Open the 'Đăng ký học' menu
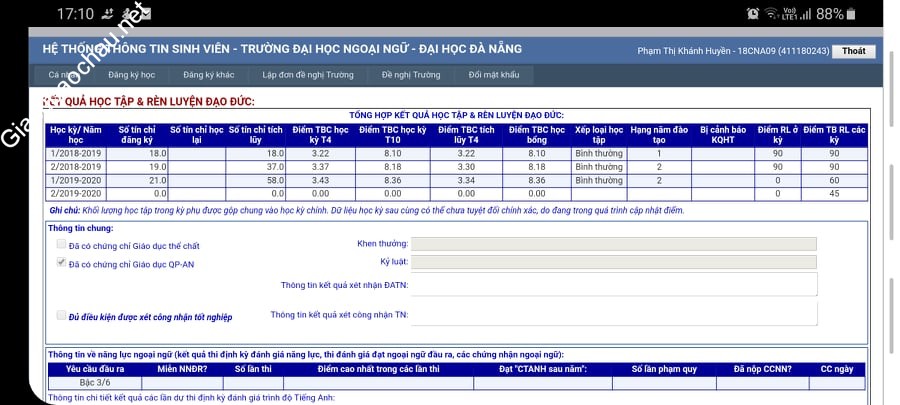The image size is (900, 405). 131,75
